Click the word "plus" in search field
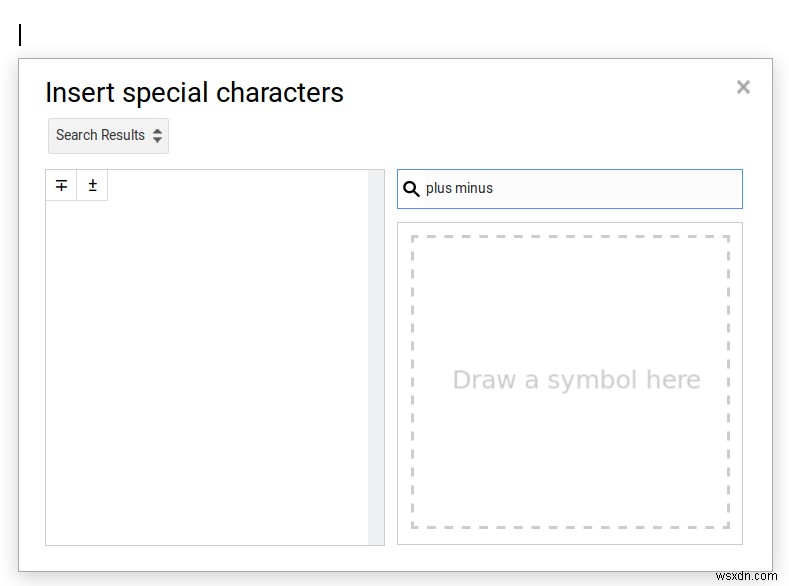Image resolution: width=789 pixels, height=586 pixels. (x=439, y=189)
